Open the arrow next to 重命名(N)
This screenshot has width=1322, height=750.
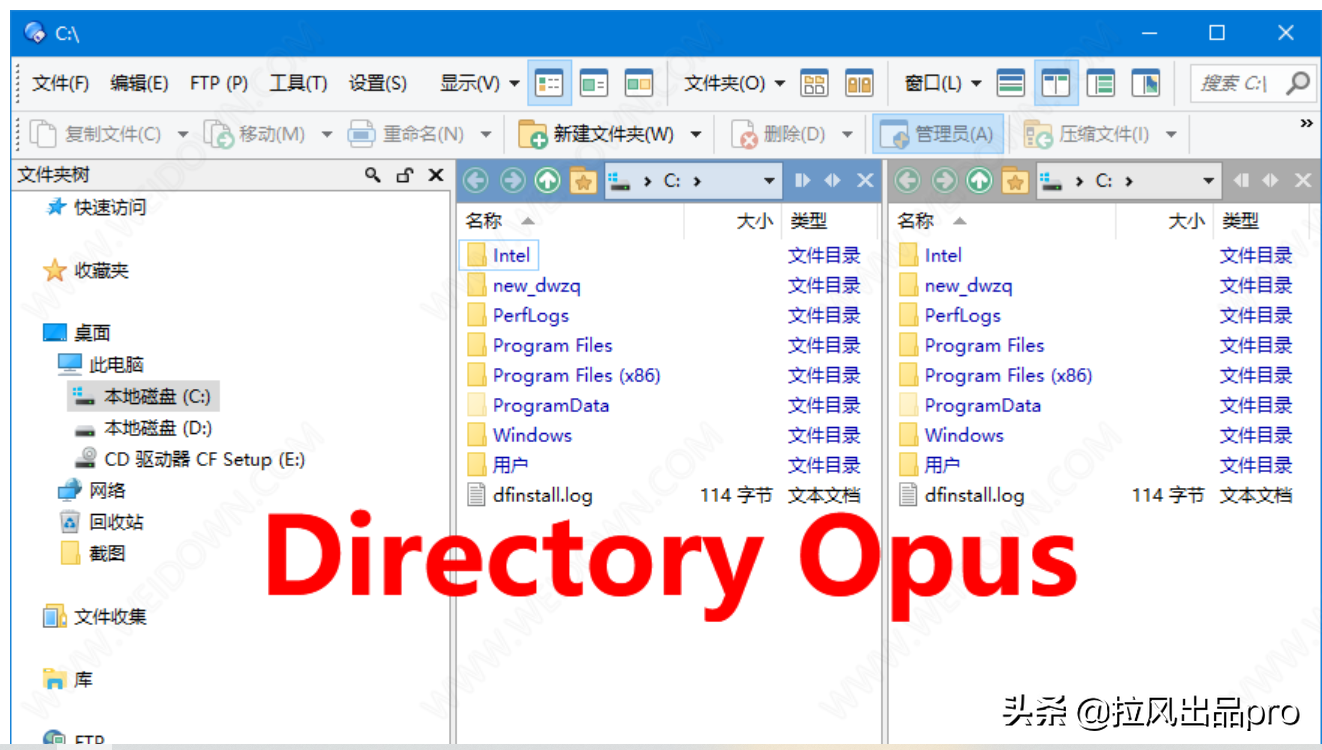485,133
